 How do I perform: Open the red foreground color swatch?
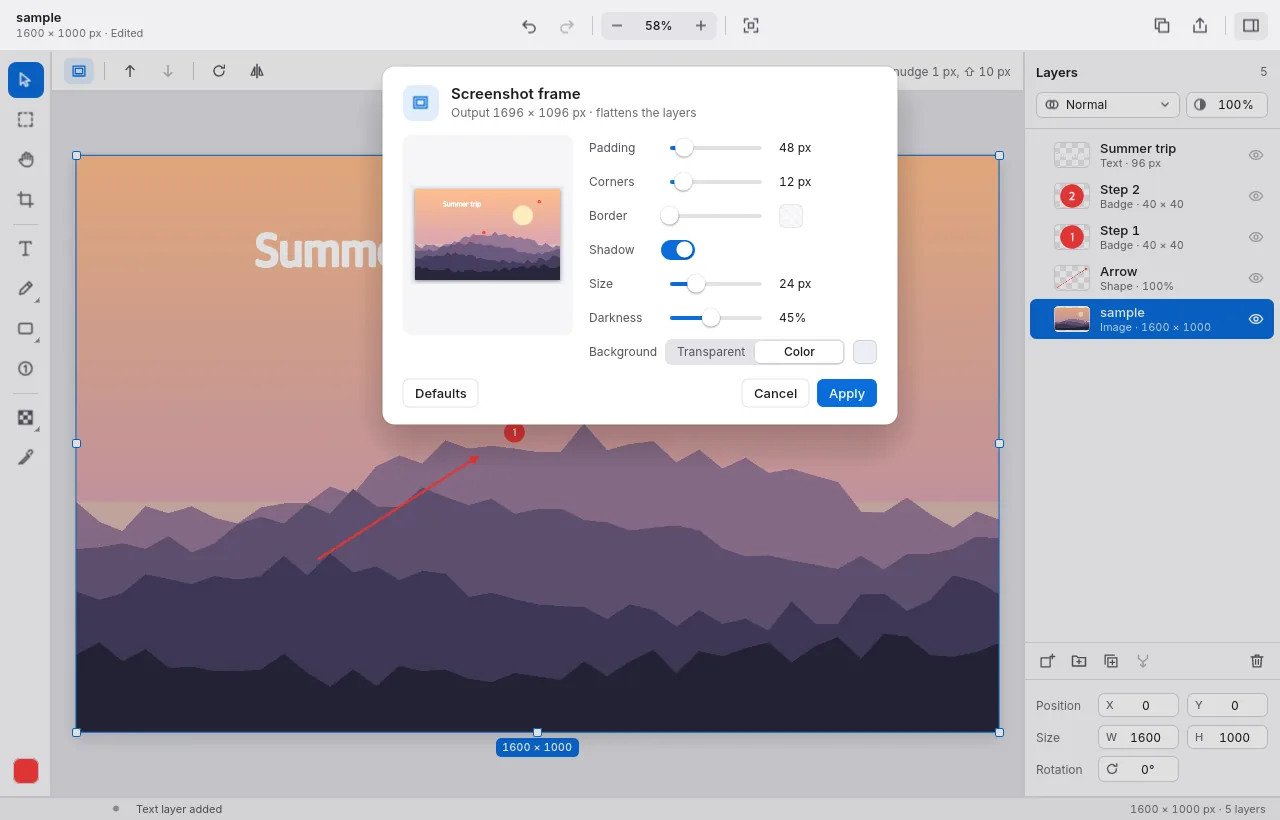point(26,771)
